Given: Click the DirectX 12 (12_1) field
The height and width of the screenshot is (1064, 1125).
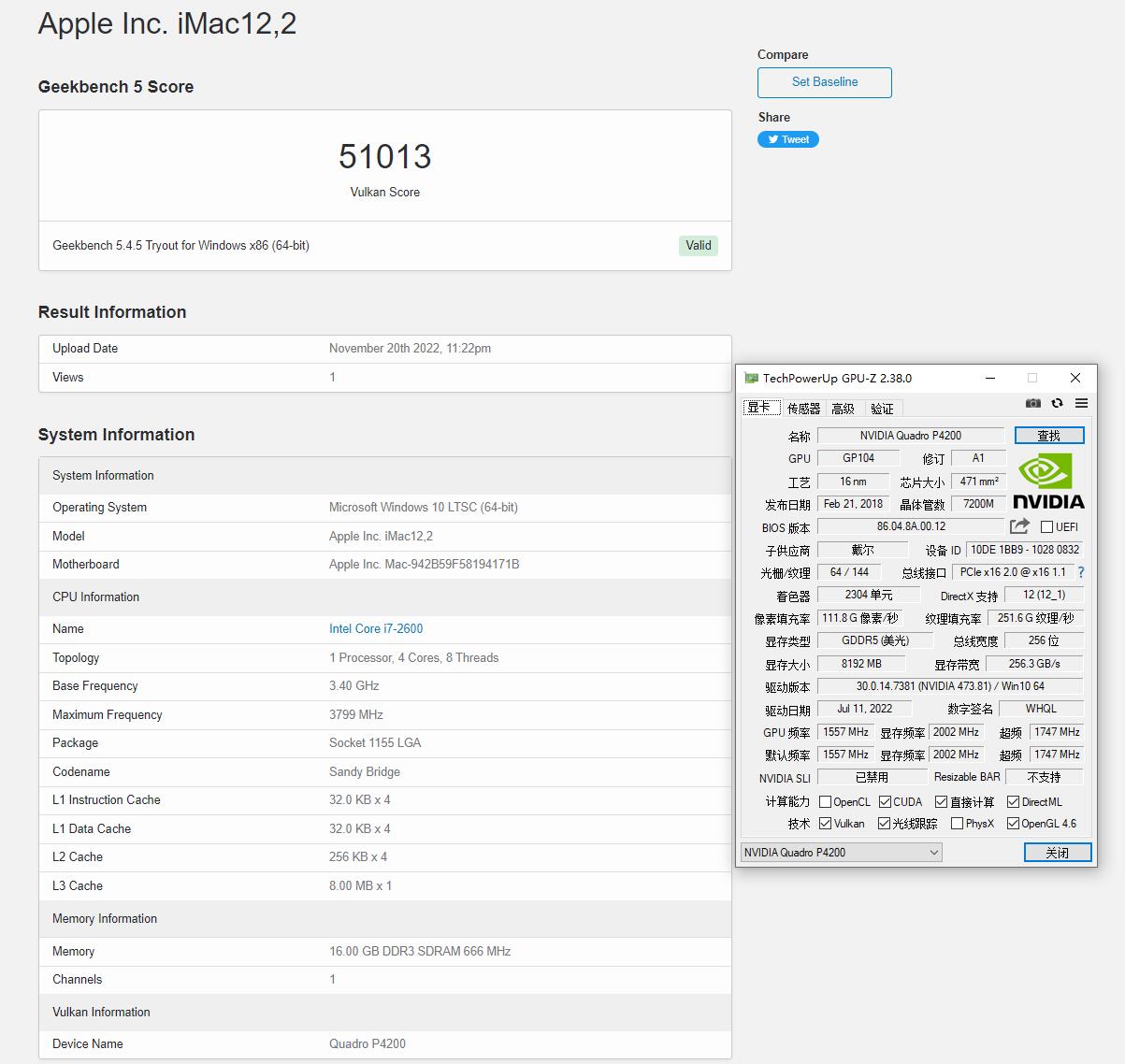Looking at the screenshot, I should point(1044,595).
